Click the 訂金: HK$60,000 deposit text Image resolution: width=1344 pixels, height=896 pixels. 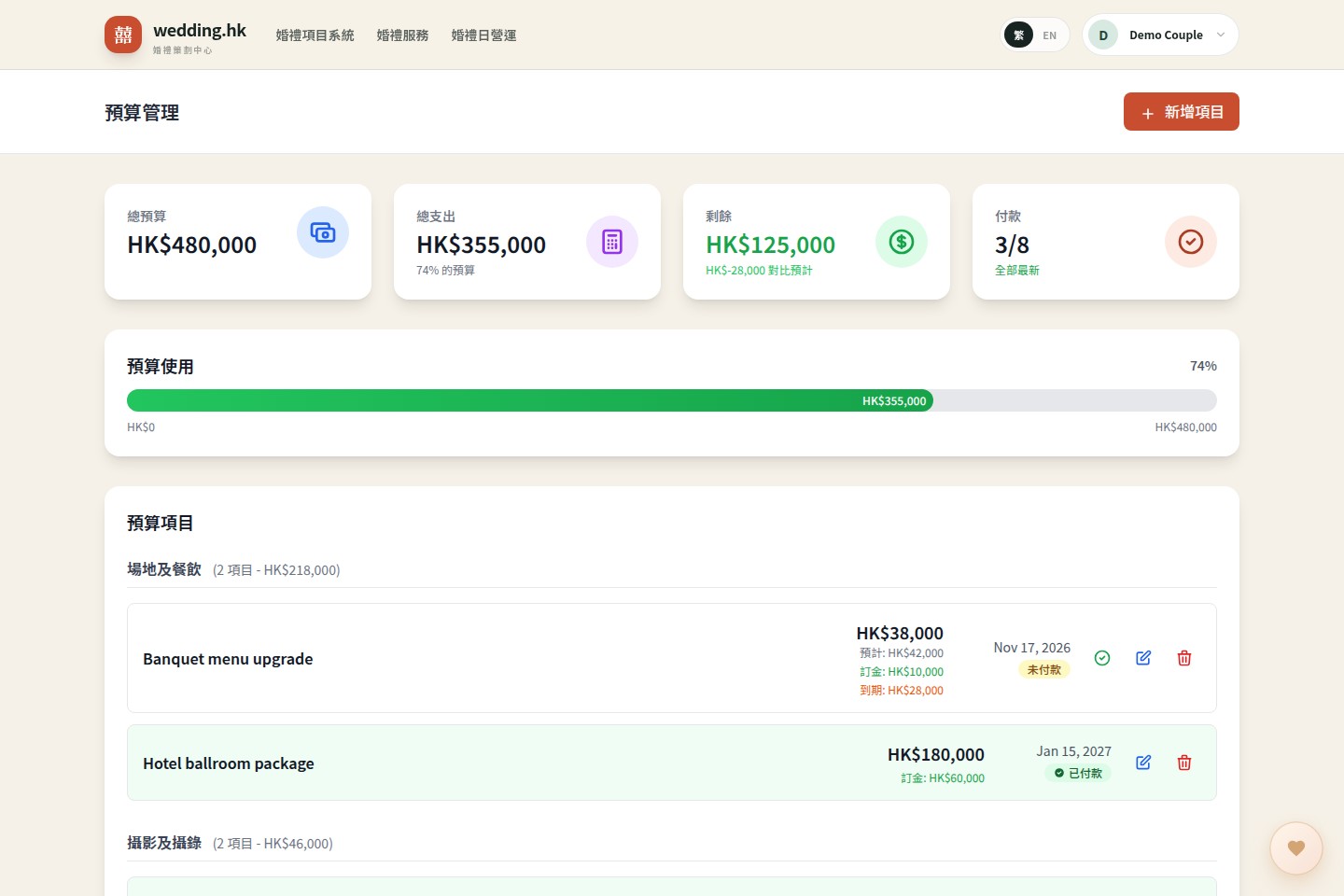pyautogui.click(x=943, y=778)
